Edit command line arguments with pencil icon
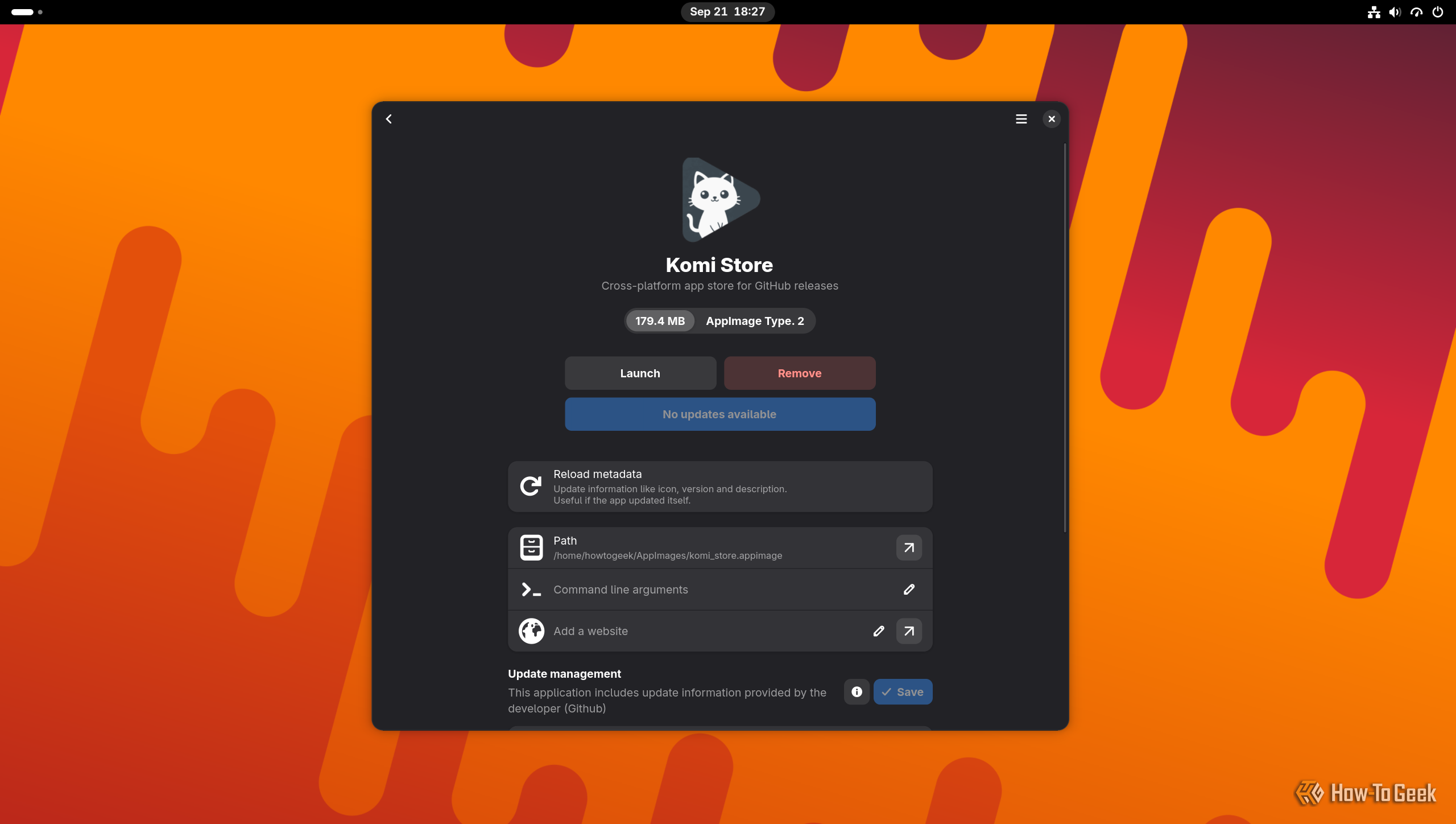The width and height of the screenshot is (1456, 824). pyautogui.click(x=909, y=589)
